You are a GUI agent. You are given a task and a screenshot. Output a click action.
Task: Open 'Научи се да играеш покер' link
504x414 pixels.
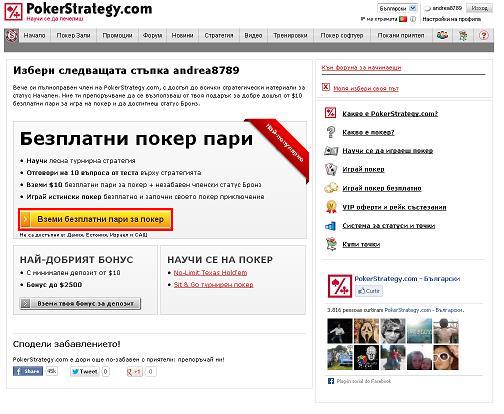pyautogui.click(x=387, y=151)
